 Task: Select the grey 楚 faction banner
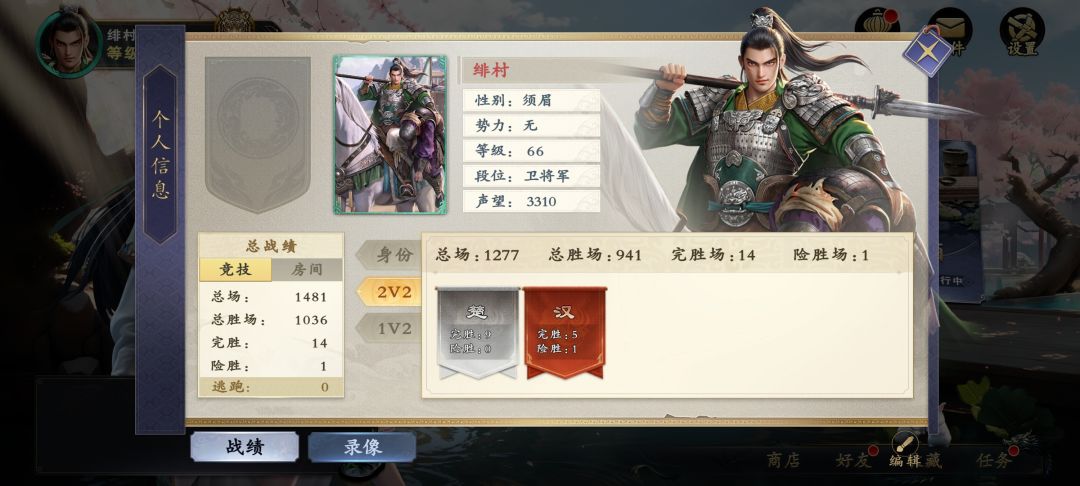point(478,333)
